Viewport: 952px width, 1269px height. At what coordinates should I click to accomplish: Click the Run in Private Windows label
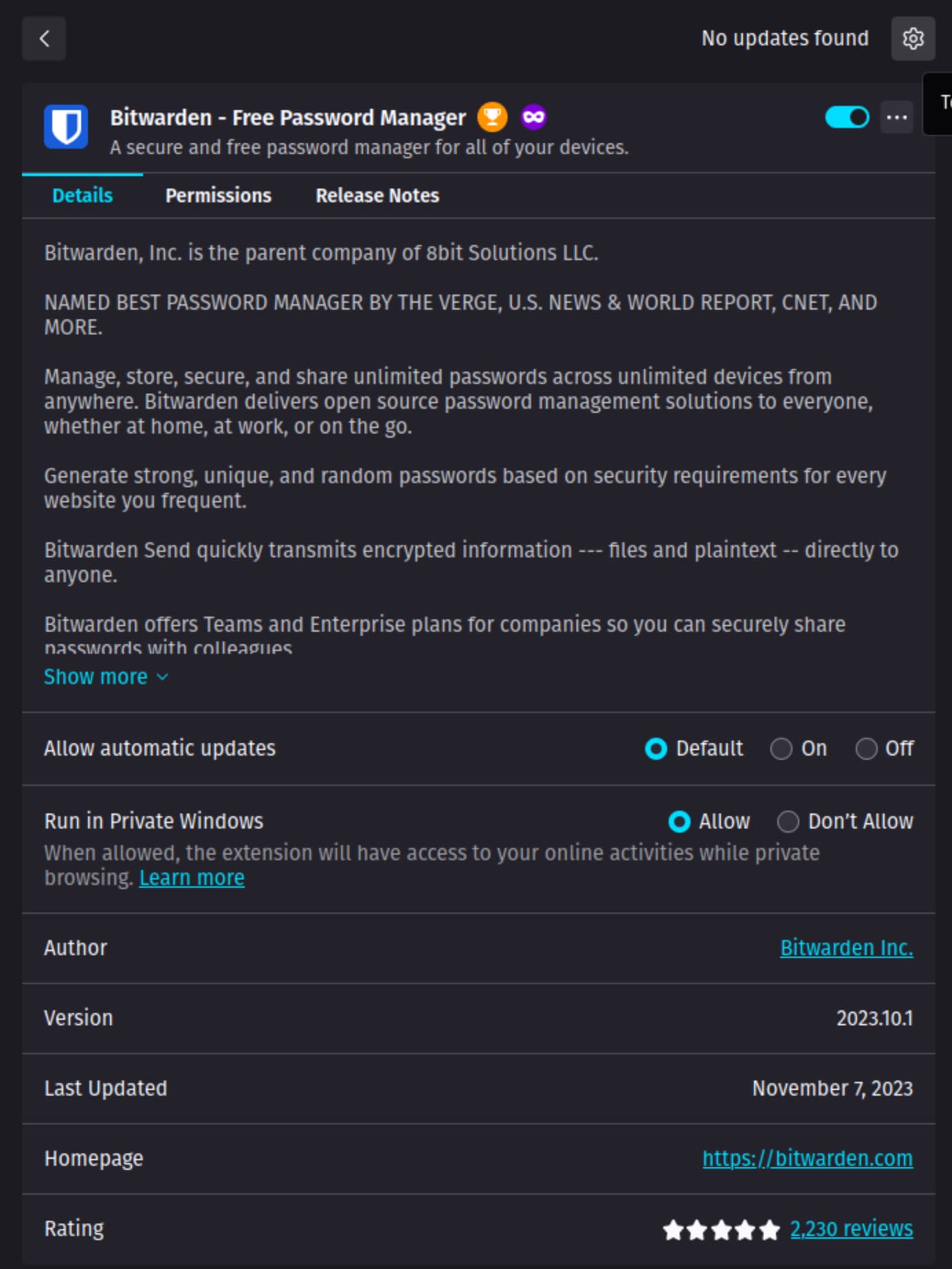coord(153,822)
